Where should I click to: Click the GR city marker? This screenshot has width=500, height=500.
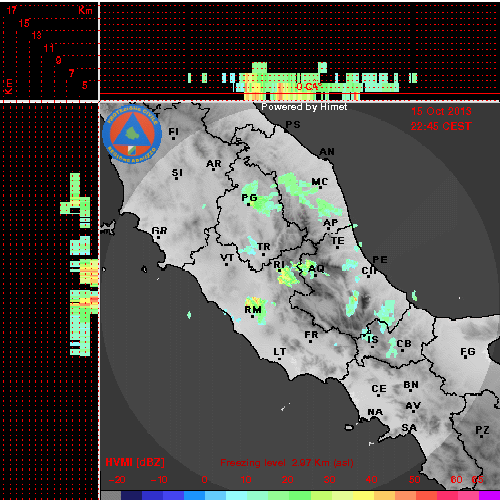pyautogui.click(x=158, y=237)
